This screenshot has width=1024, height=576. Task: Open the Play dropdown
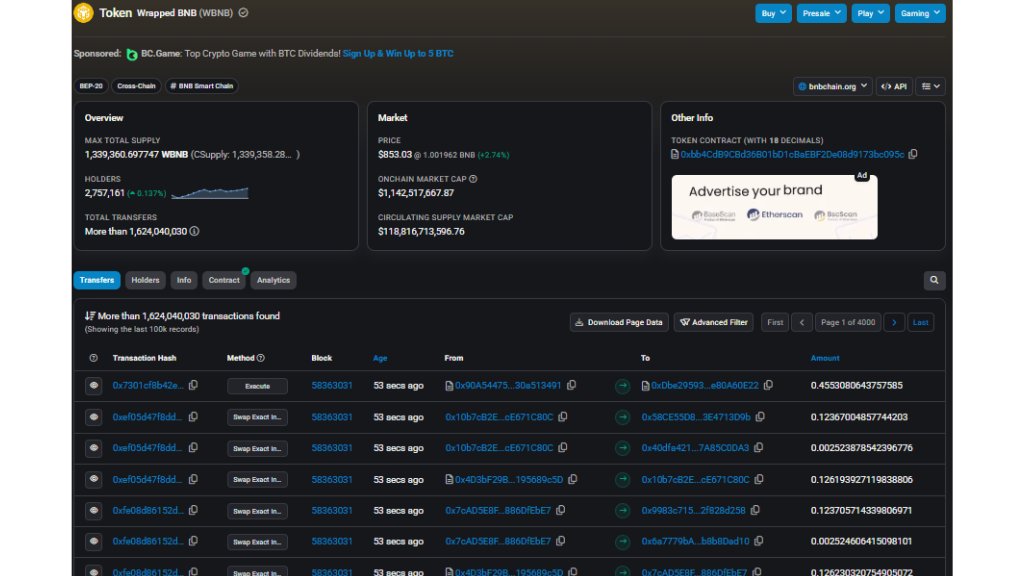point(871,13)
